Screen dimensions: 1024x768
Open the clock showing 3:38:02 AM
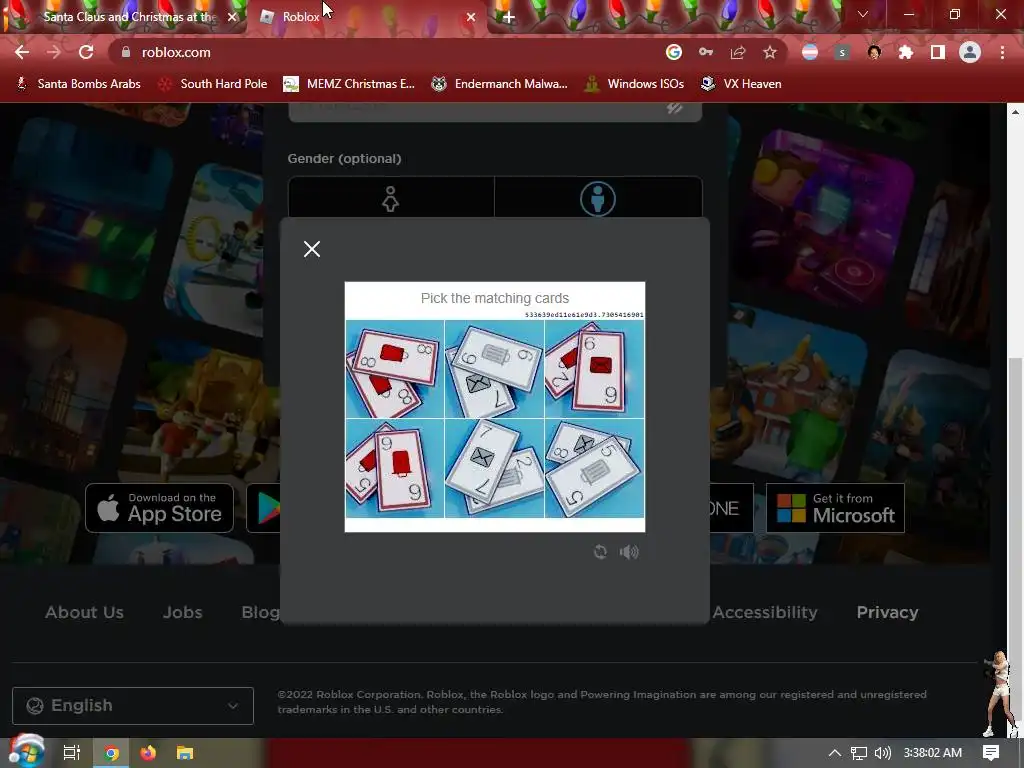point(933,753)
